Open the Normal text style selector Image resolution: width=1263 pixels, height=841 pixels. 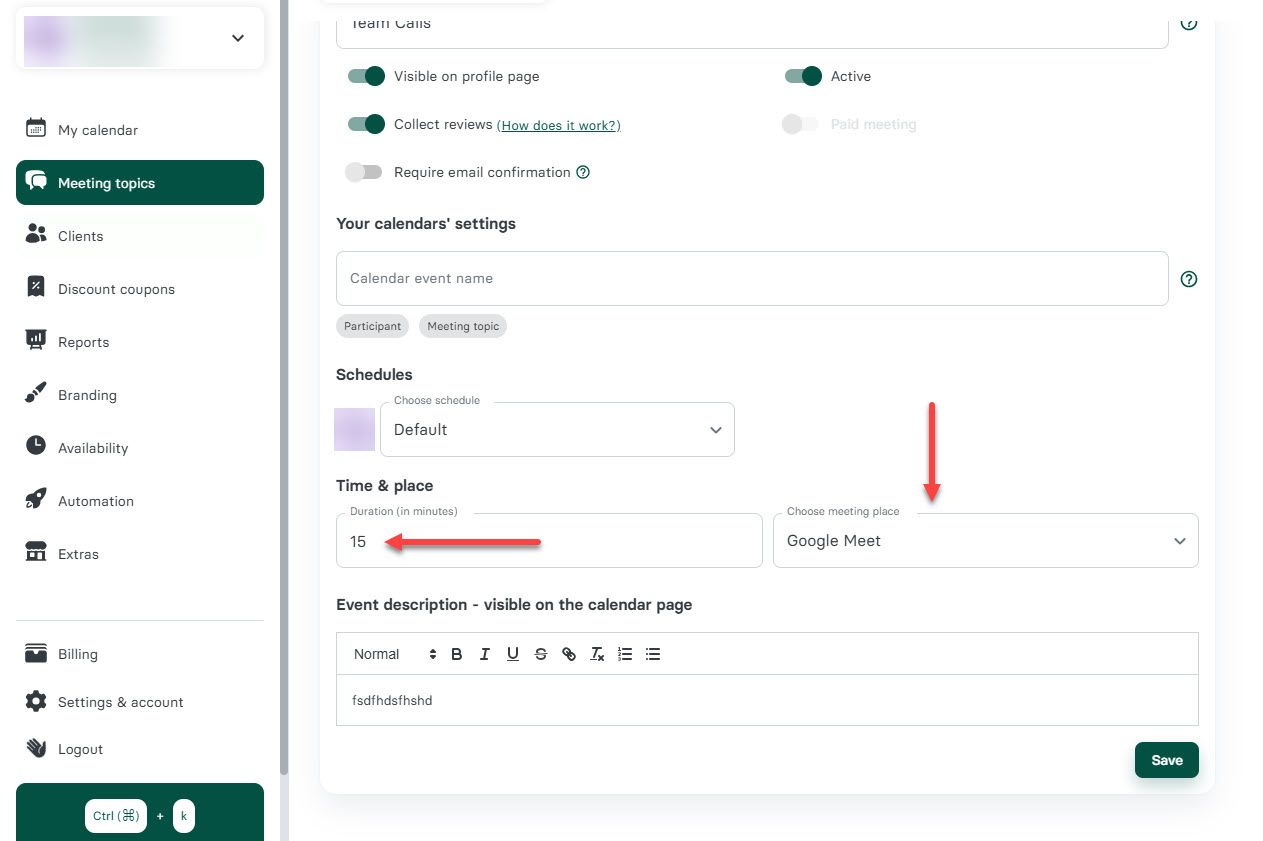click(394, 654)
